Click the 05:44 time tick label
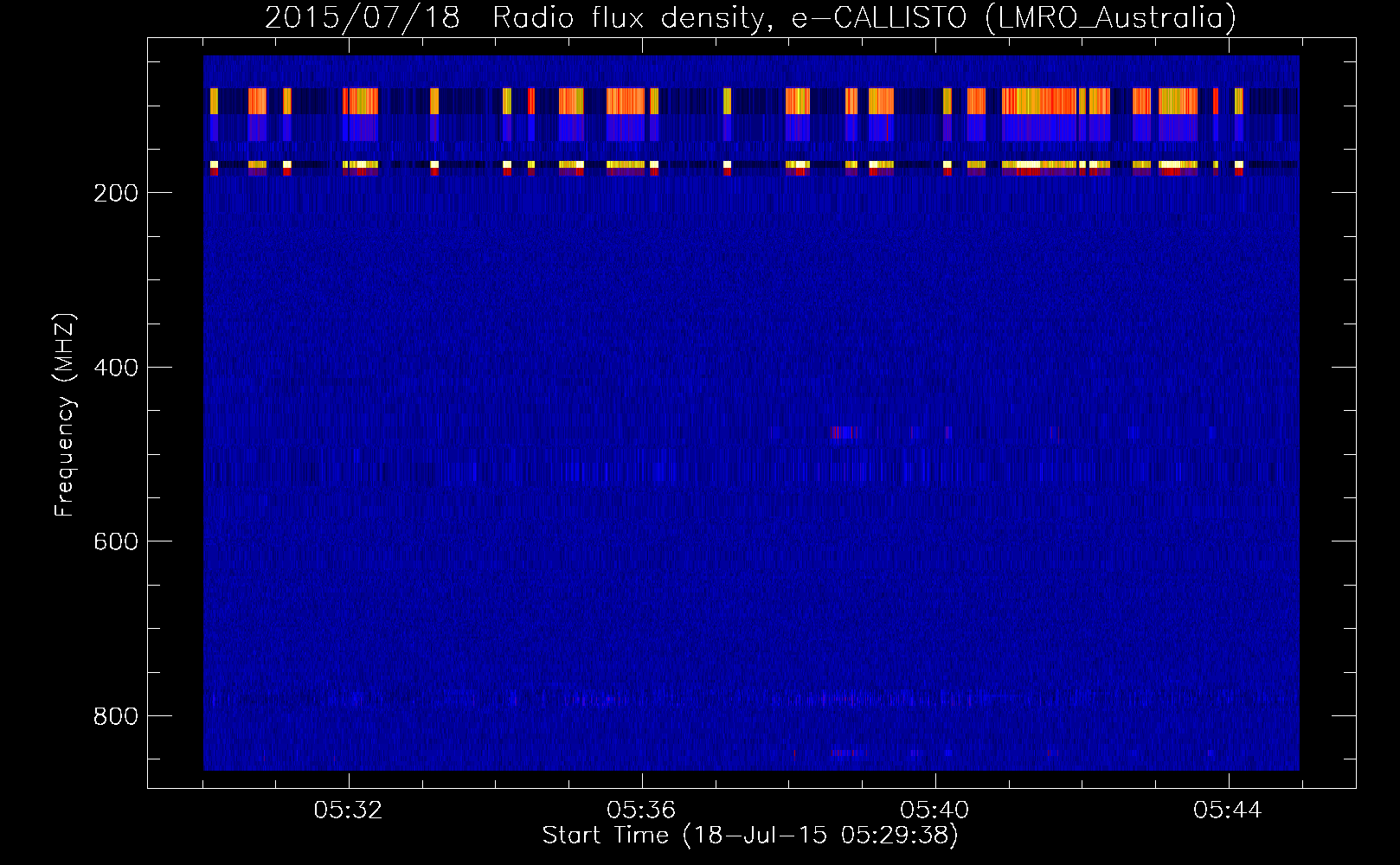Screen dimensions: 1400x865 [1228, 811]
